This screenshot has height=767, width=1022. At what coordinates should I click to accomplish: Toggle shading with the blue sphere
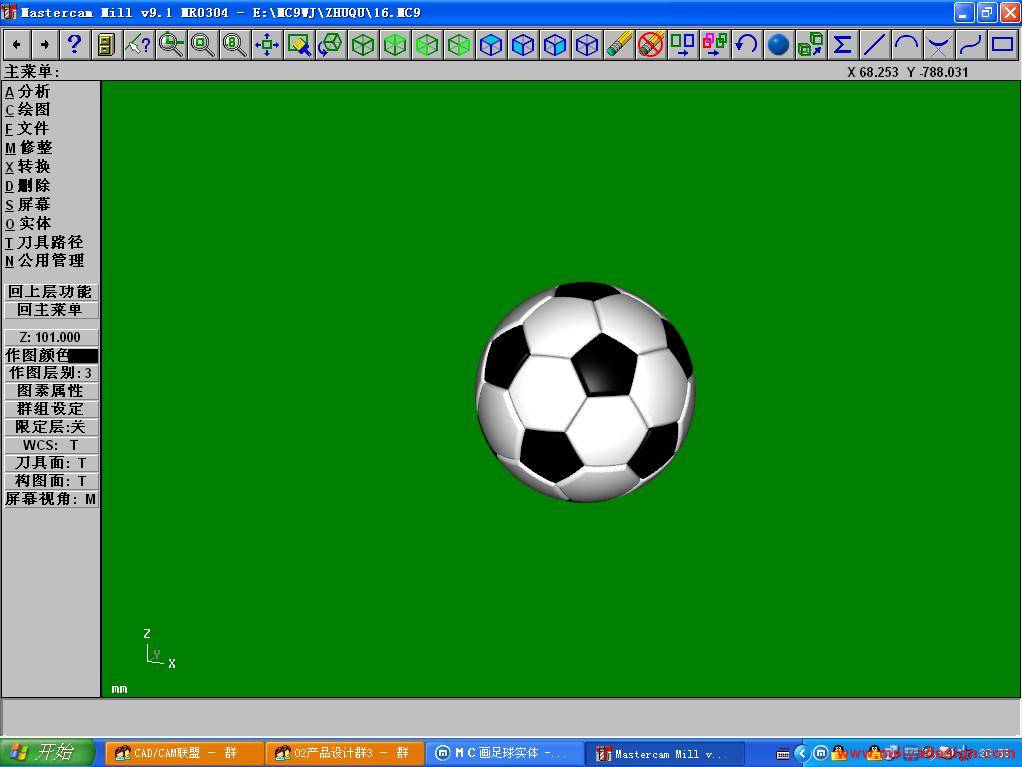[779, 44]
